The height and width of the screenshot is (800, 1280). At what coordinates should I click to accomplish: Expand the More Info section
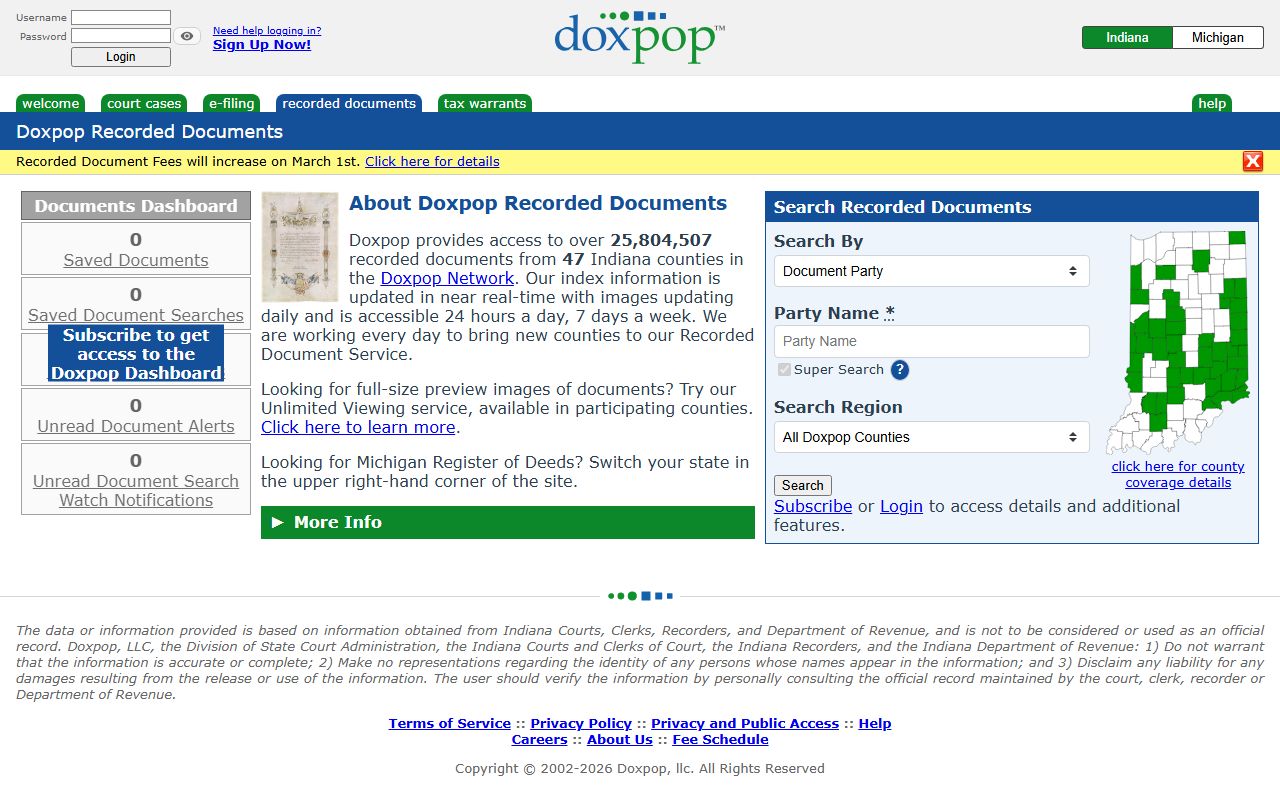[508, 522]
